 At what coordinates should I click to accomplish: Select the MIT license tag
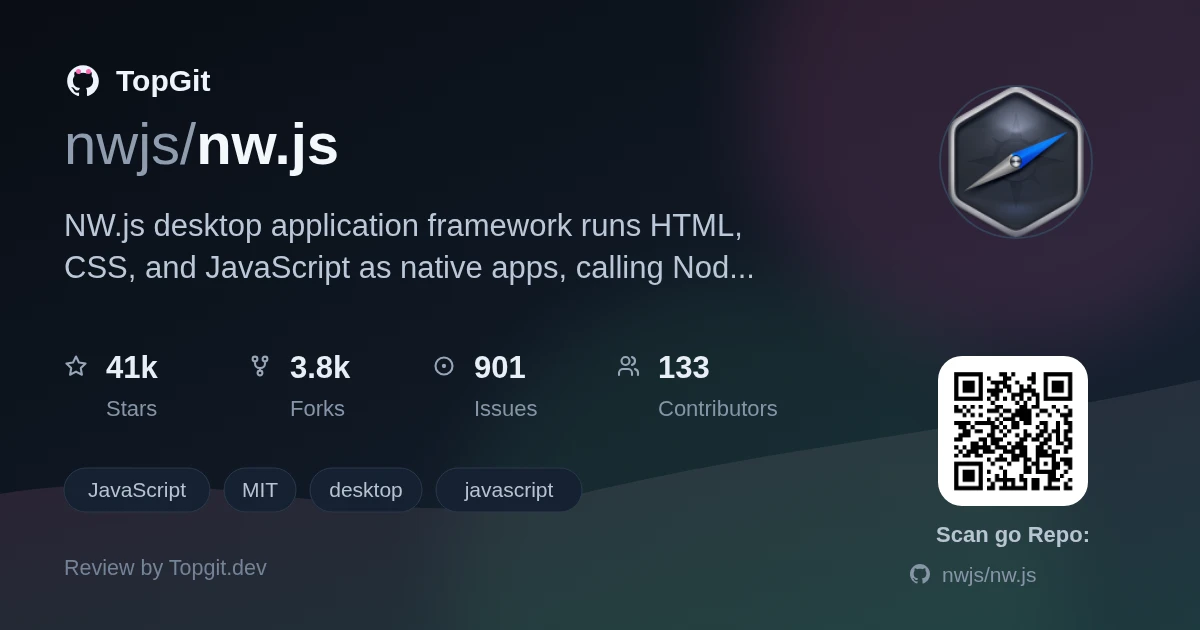click(x=260, y=490)
